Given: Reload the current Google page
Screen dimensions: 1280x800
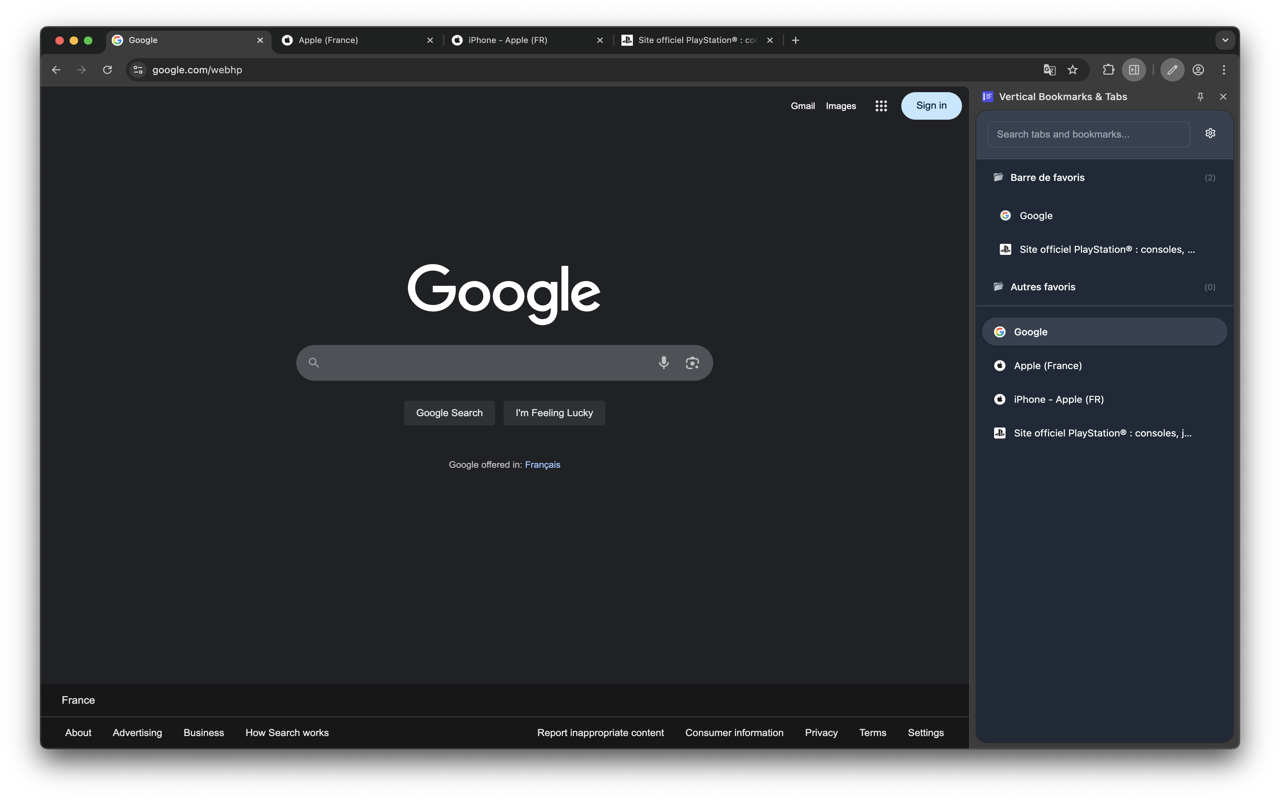Looking at the screenshot, I should coord(108,70).
